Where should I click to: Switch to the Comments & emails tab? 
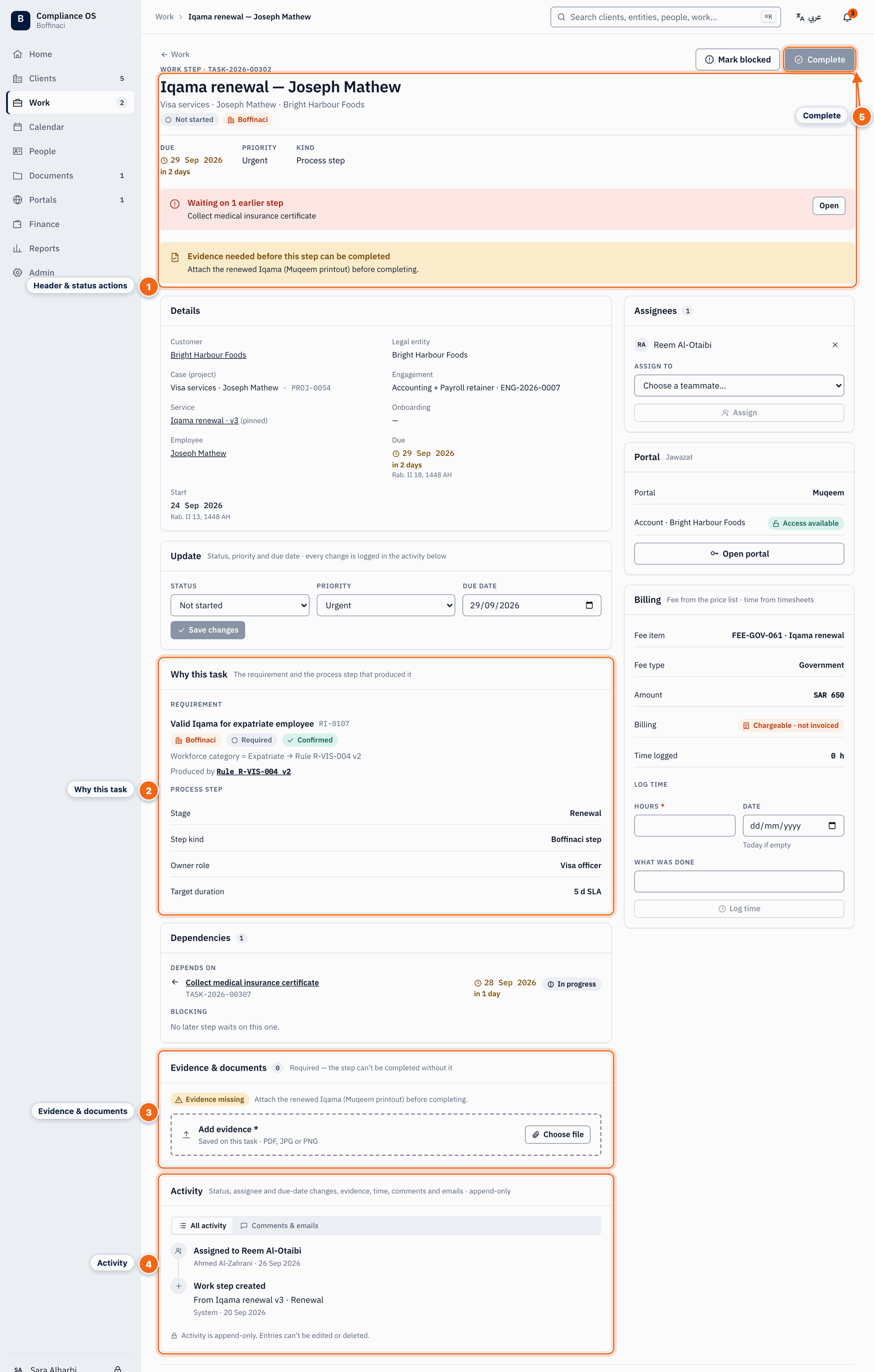point(279,1226)
